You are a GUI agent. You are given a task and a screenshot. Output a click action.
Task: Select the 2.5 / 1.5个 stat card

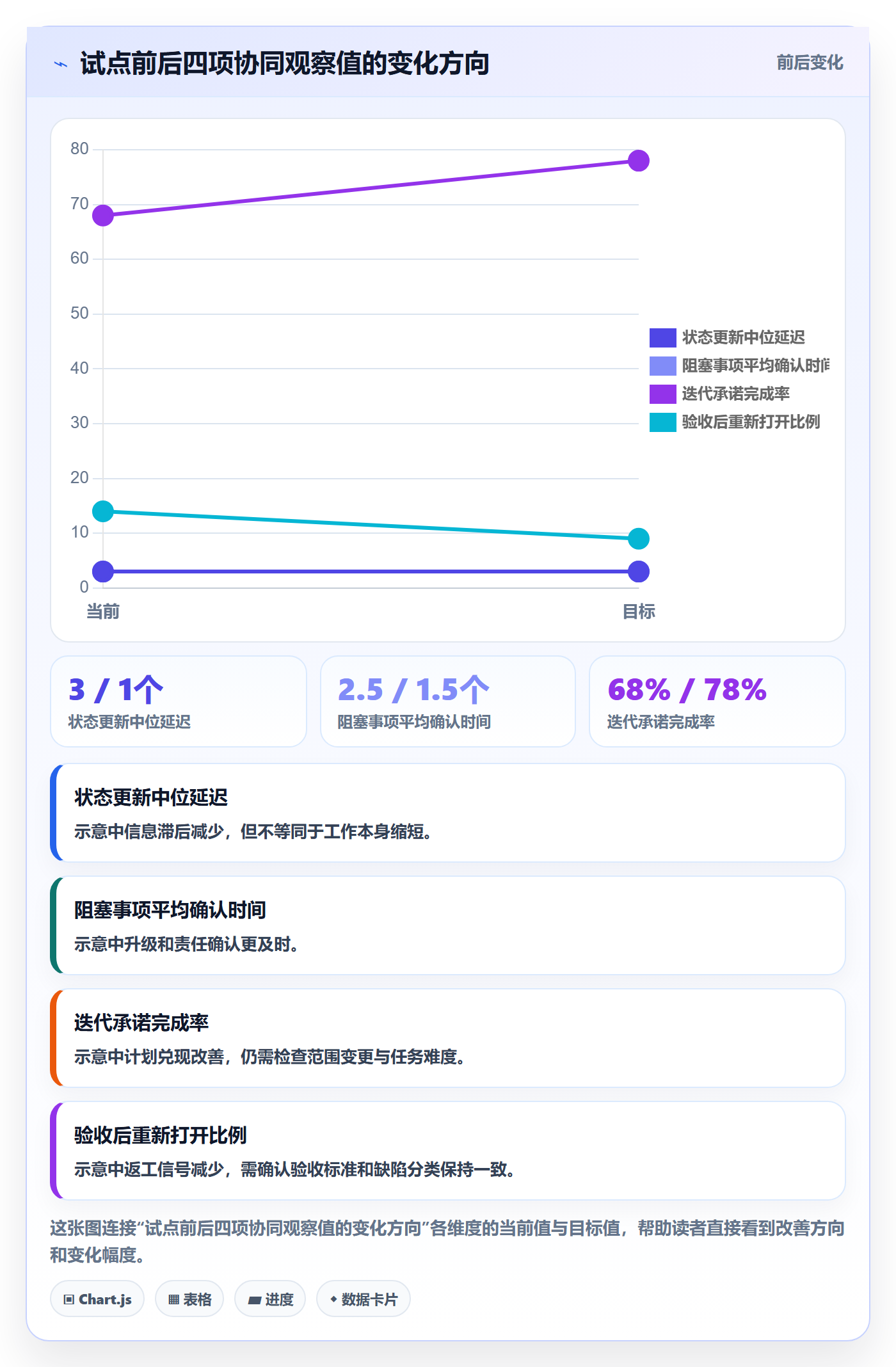[x=448, y=701]
